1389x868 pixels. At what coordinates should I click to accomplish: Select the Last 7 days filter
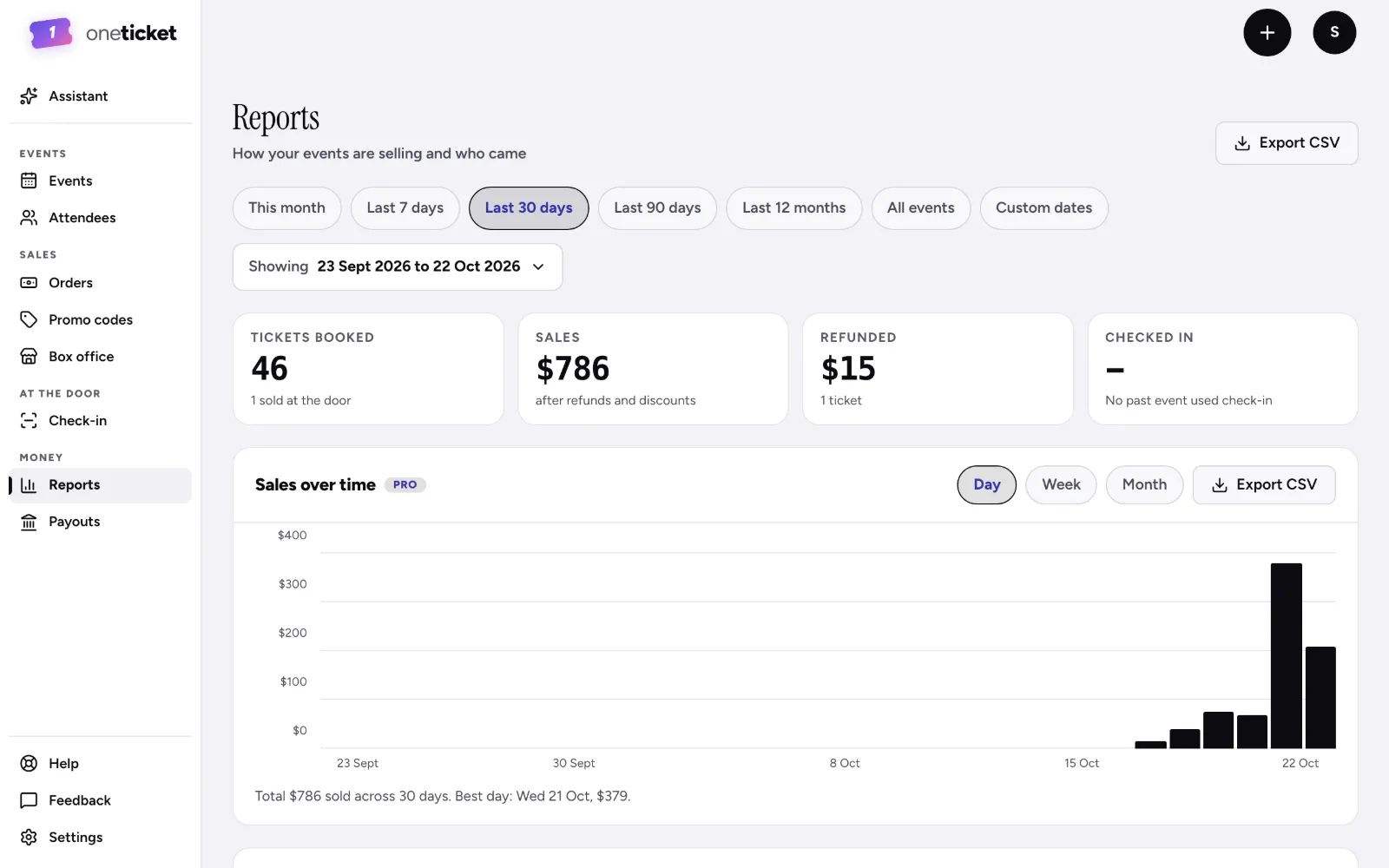click(405, 208)
